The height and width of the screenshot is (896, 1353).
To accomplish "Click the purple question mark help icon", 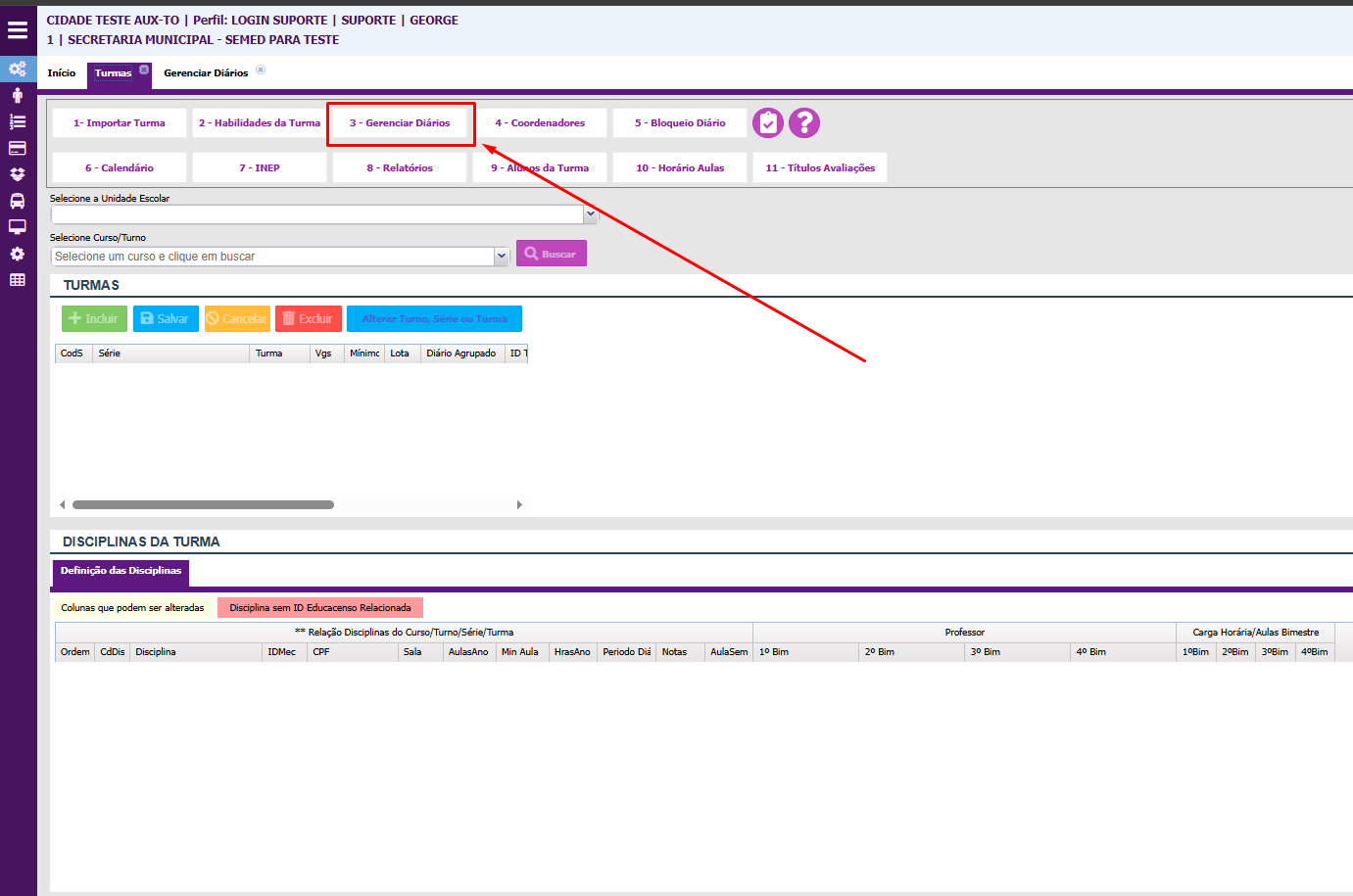I will (804, 123).
